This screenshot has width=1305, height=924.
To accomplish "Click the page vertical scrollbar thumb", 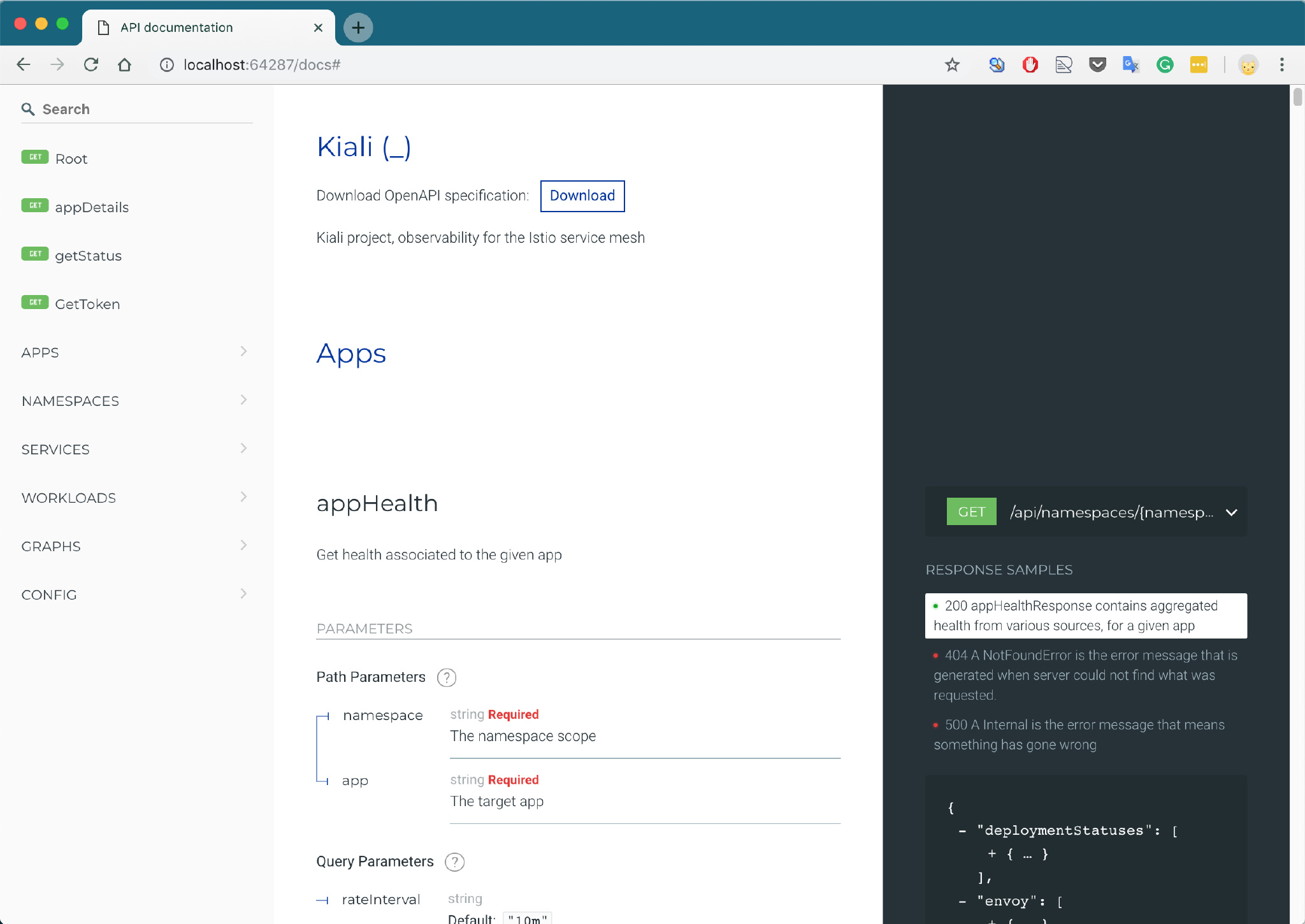I will pos(1297,97).
